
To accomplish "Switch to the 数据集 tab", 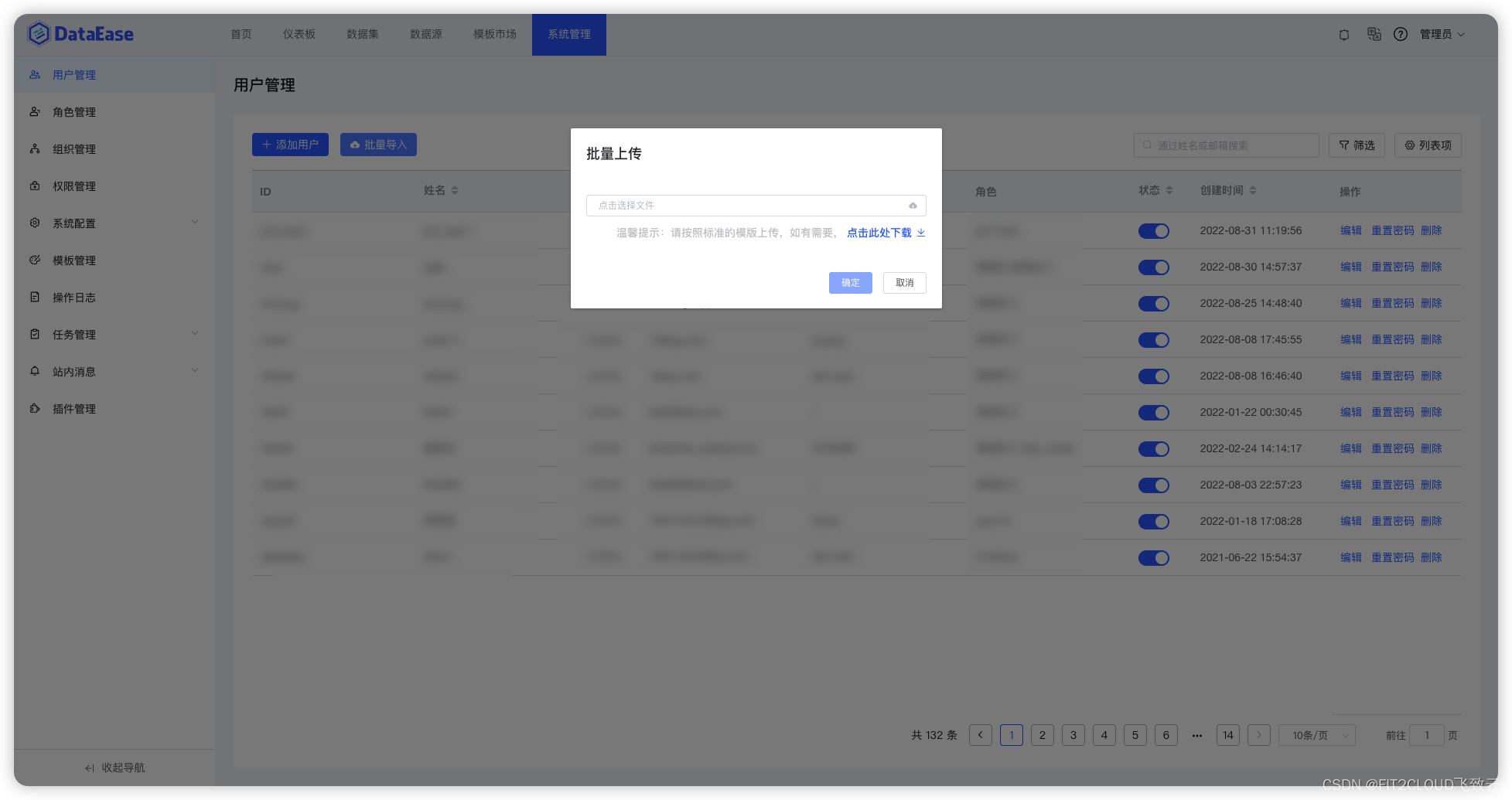I will pos(363,34).
